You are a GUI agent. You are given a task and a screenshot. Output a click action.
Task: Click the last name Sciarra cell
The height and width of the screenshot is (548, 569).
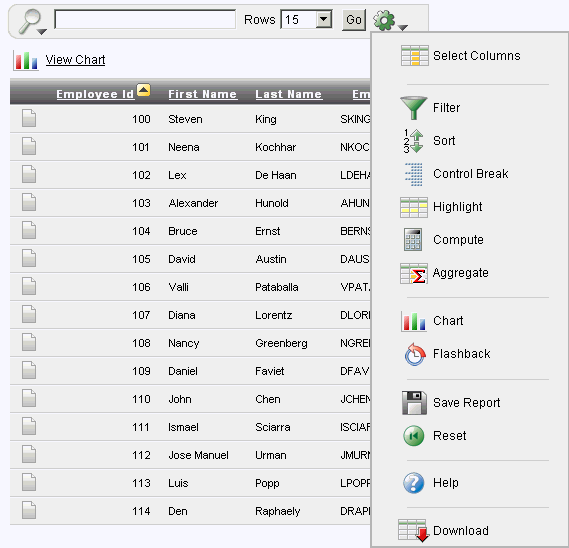coord(273,427)
